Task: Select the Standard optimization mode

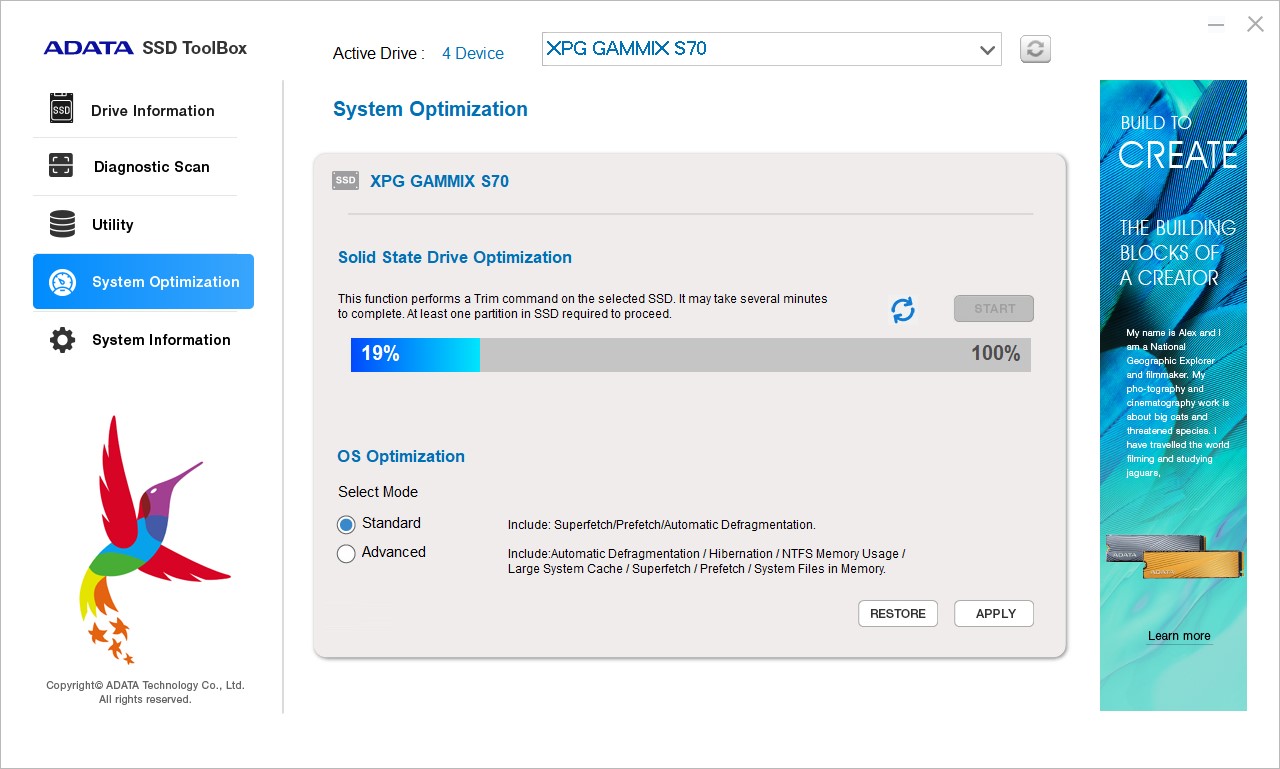Action: click(x=347, y=524)
